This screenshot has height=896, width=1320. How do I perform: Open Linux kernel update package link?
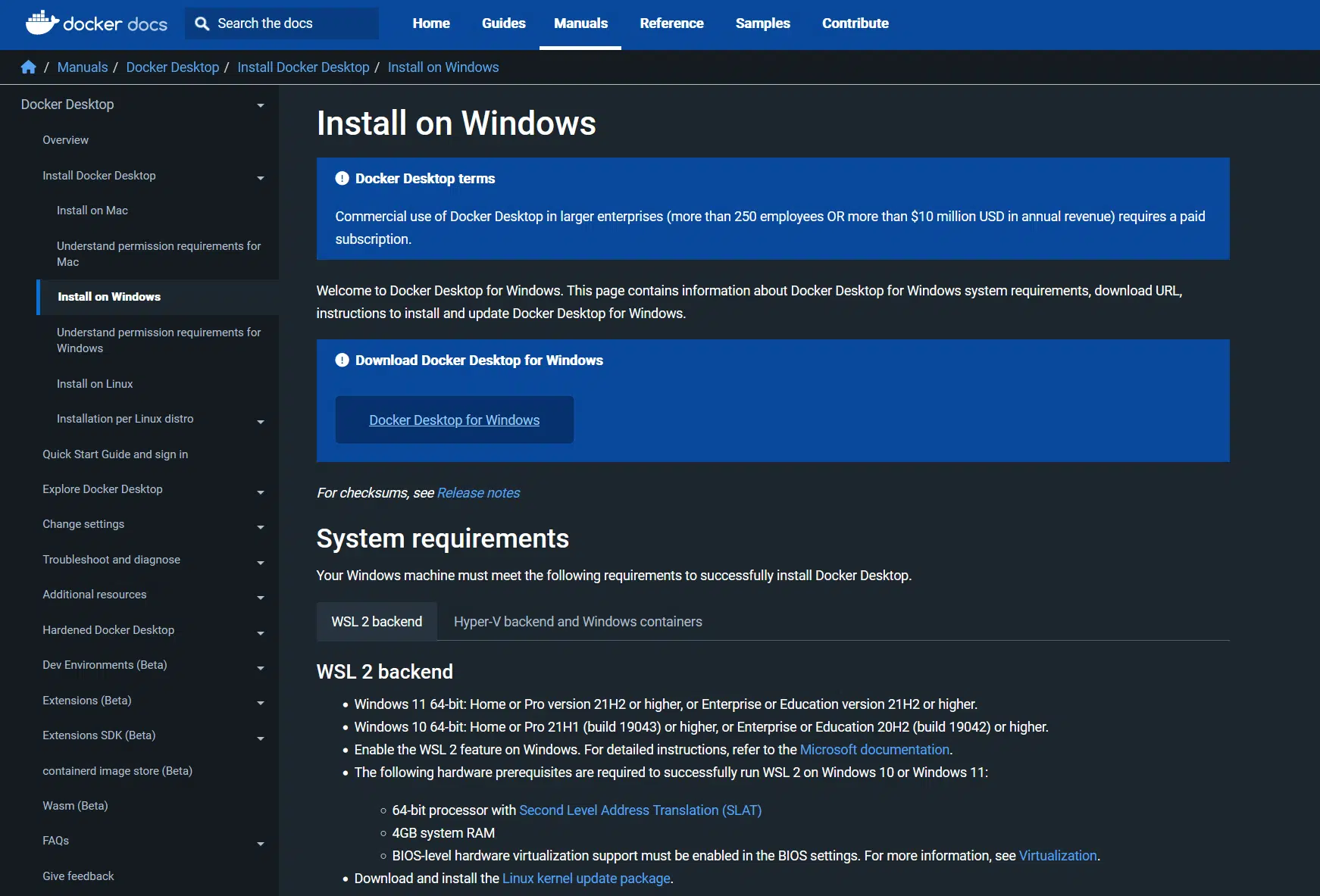(586, 879)
